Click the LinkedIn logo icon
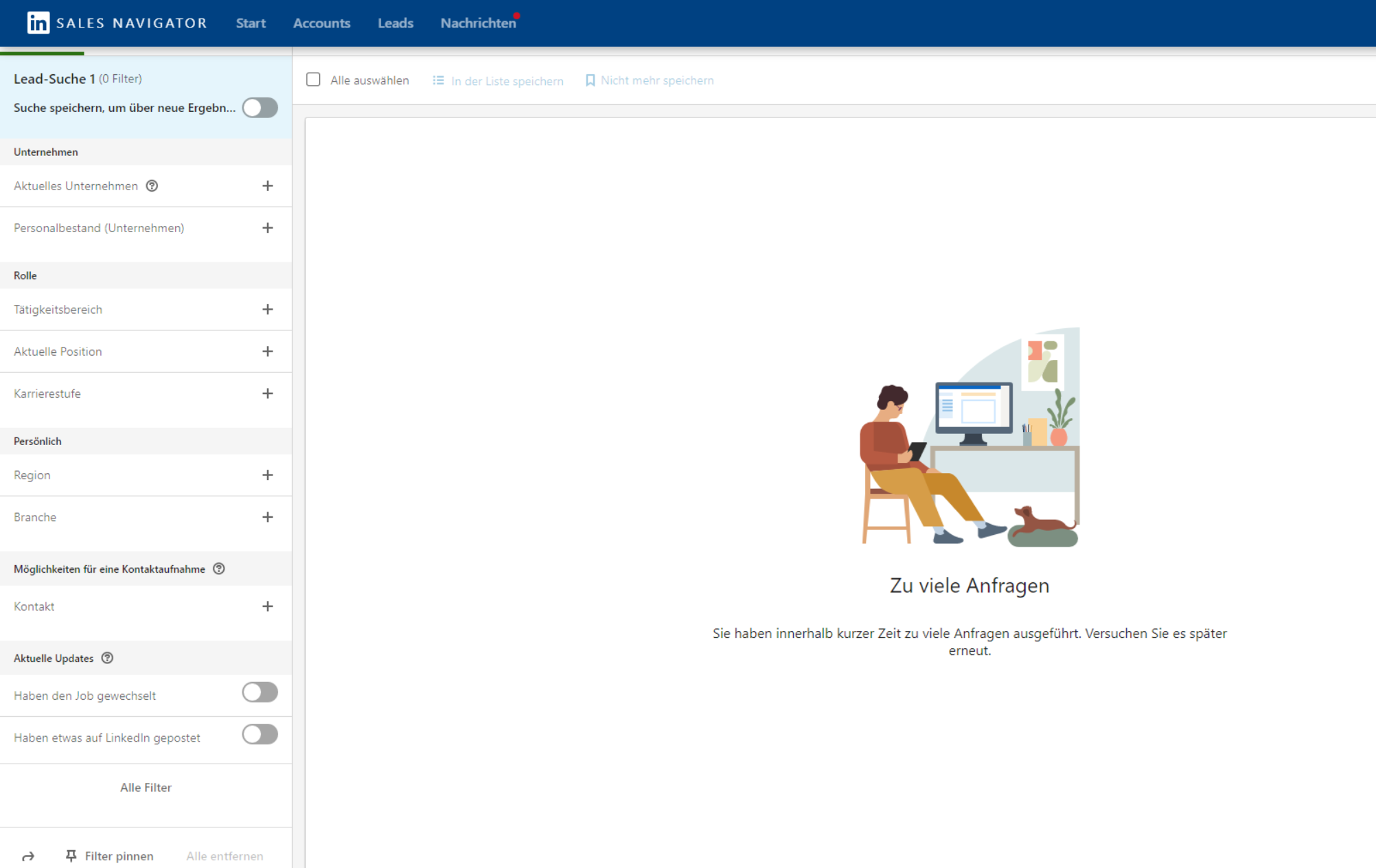 pyautogui.click(x=38, y=23)
